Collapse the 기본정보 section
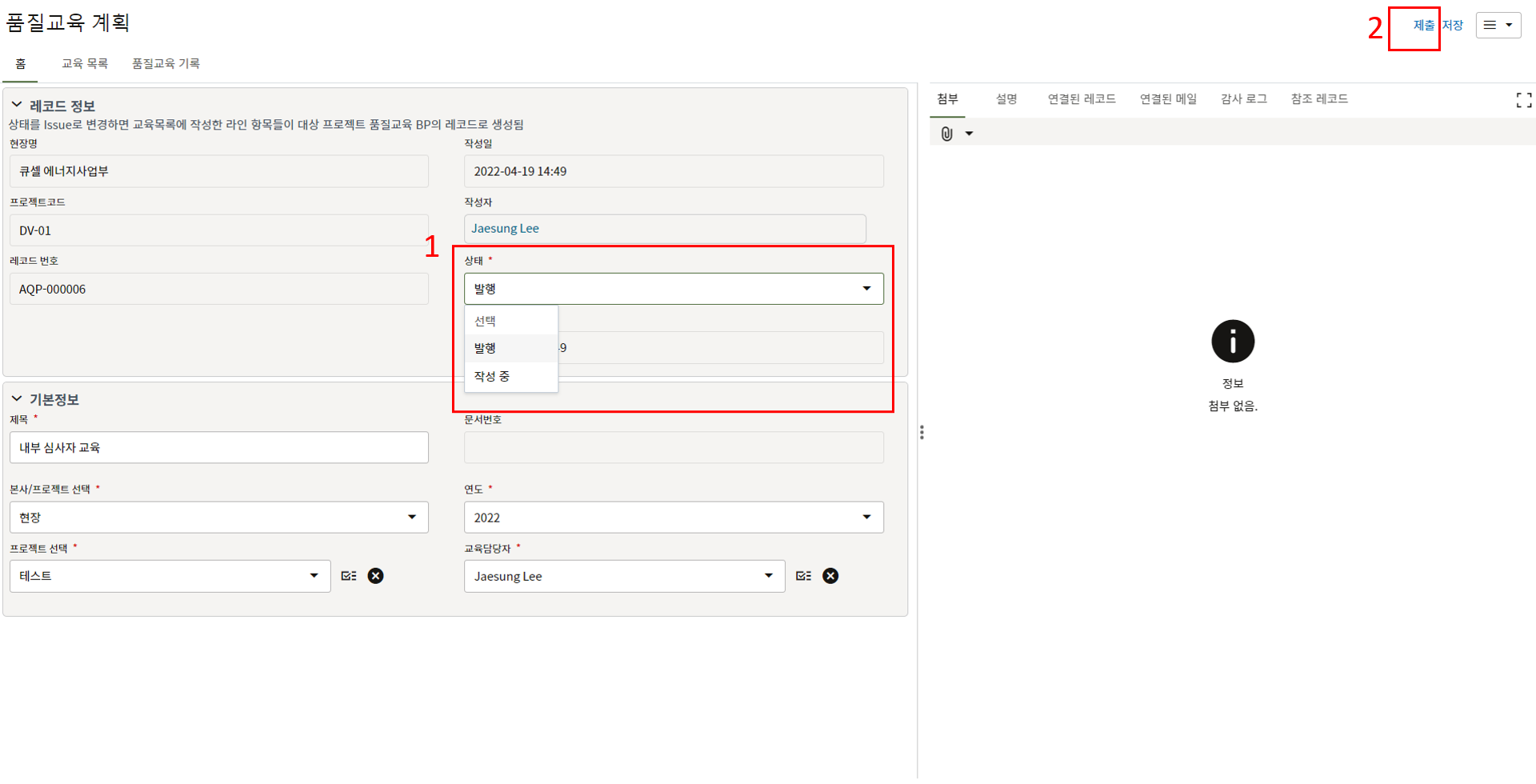Viewport: 1536px width, 784px height. tap(17, 399)
